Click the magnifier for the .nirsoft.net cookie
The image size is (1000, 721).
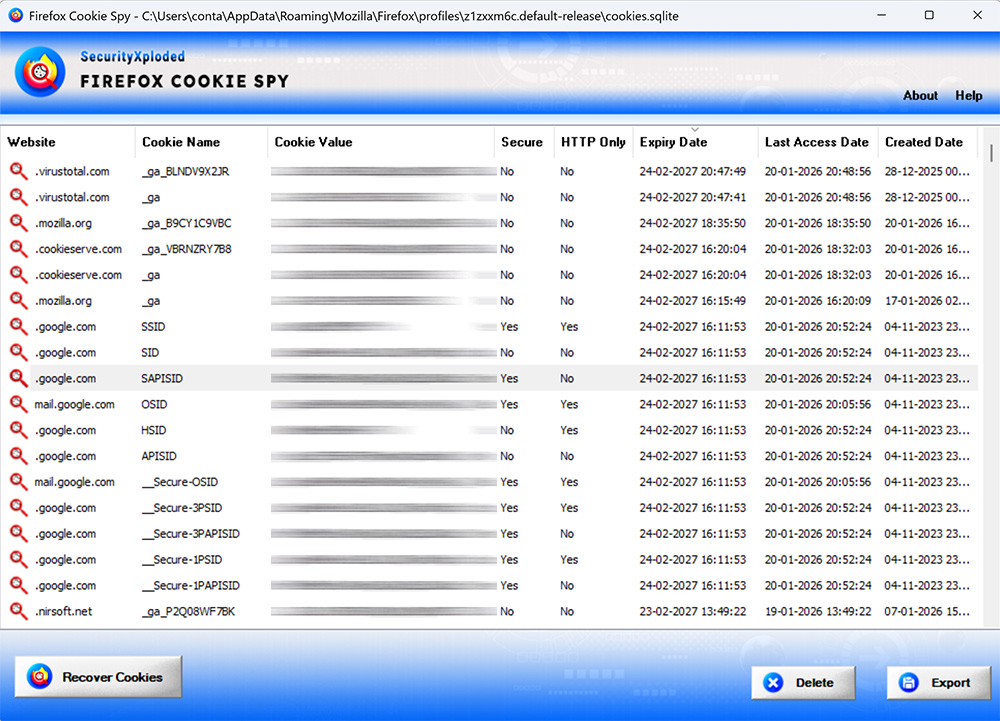click(18, 611)
